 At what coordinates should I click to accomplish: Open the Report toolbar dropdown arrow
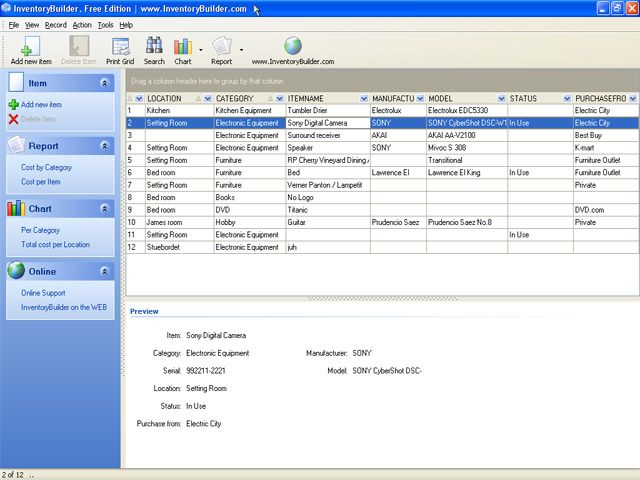pos(241,50)
